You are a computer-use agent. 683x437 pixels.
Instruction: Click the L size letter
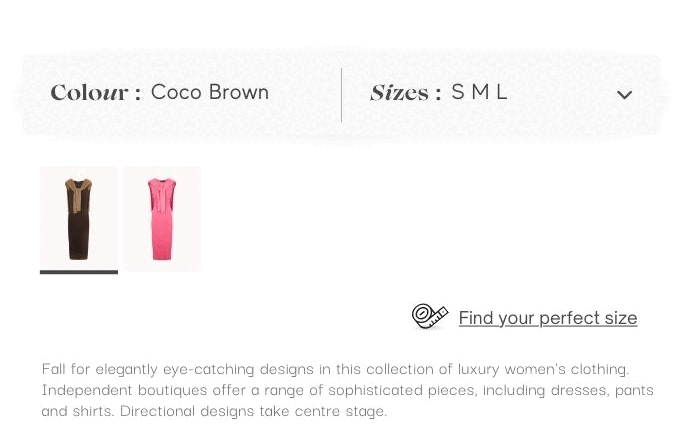501,92
